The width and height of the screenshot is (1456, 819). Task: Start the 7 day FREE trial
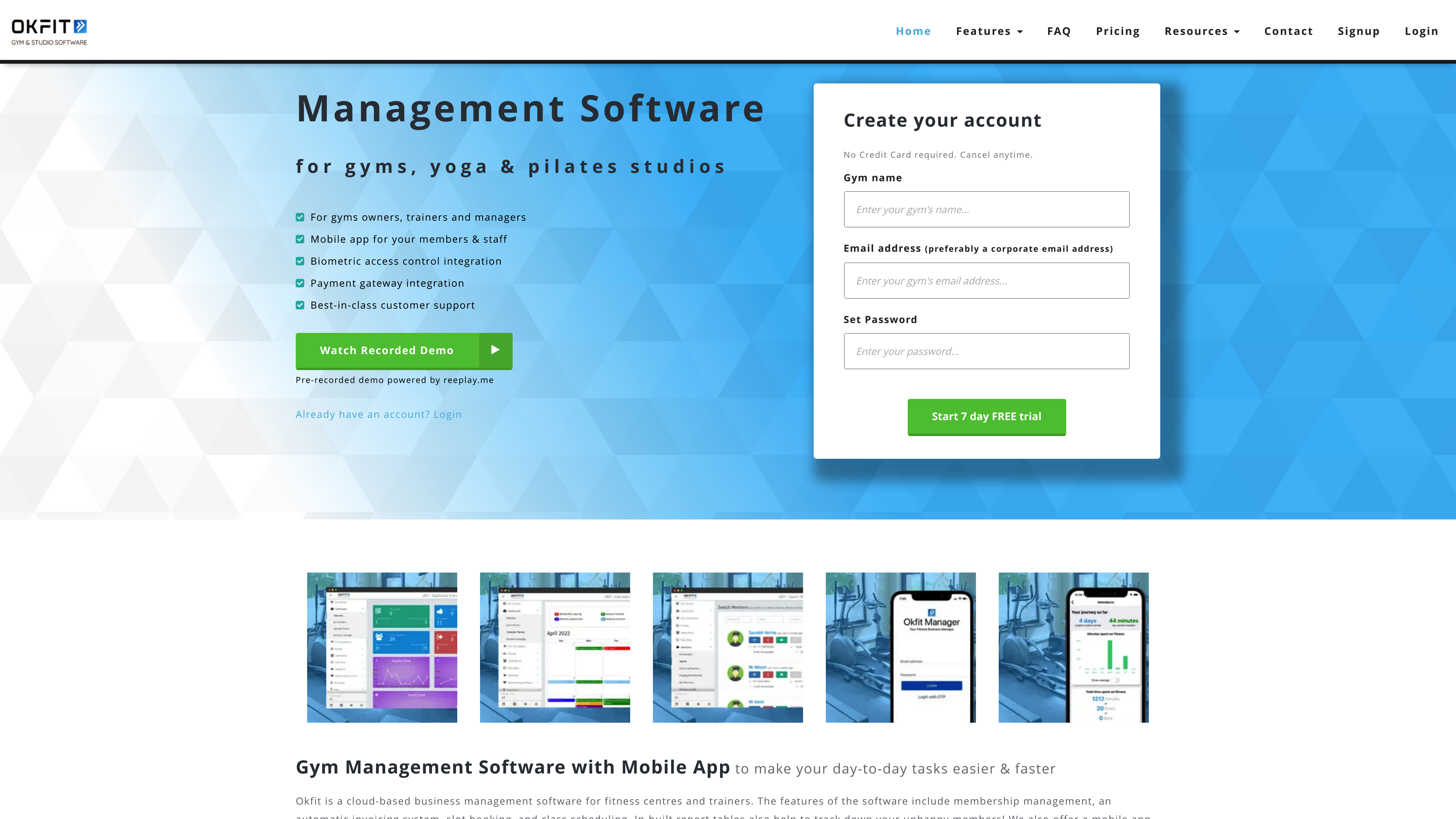(986, 417)
